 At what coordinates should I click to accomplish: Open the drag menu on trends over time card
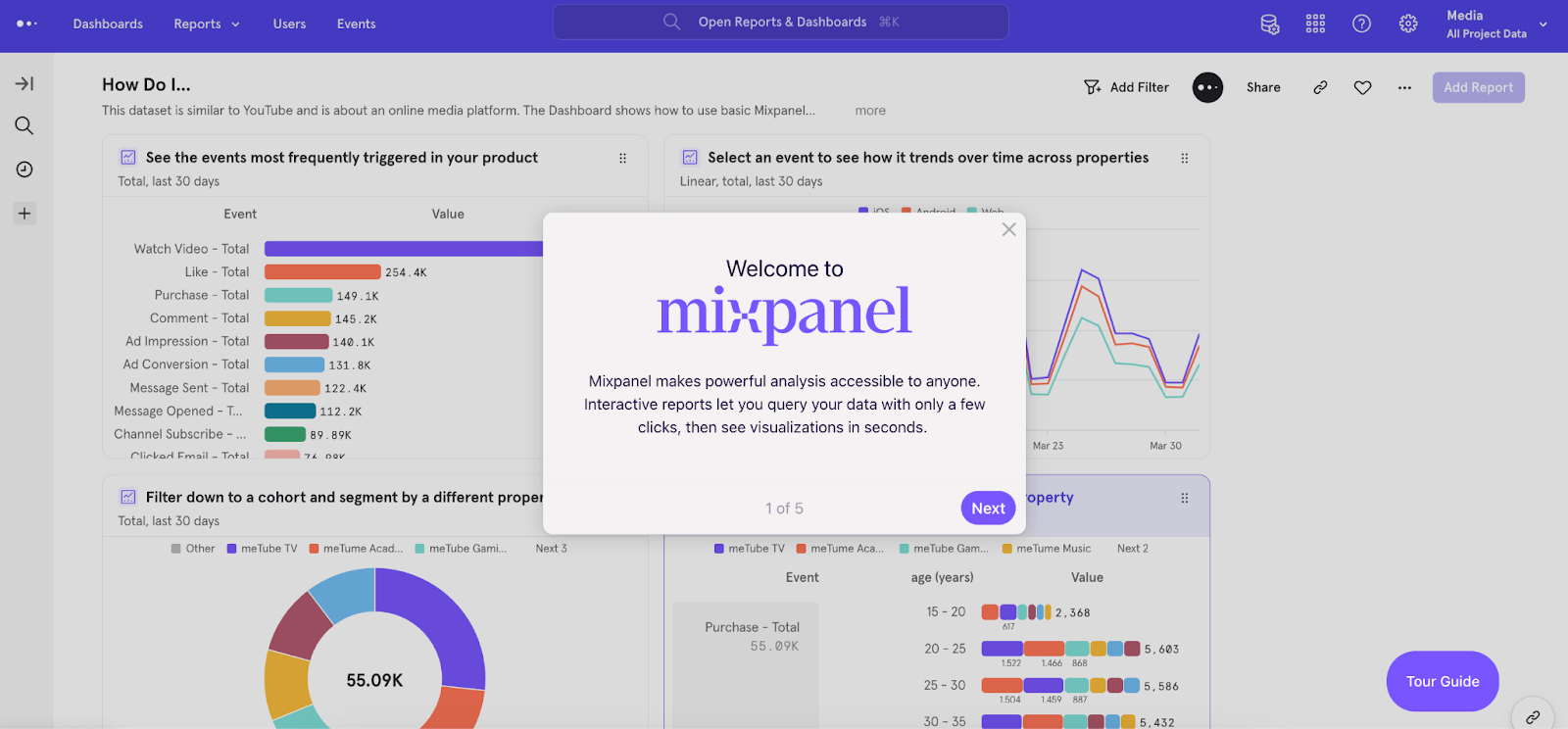(1184, 158)
